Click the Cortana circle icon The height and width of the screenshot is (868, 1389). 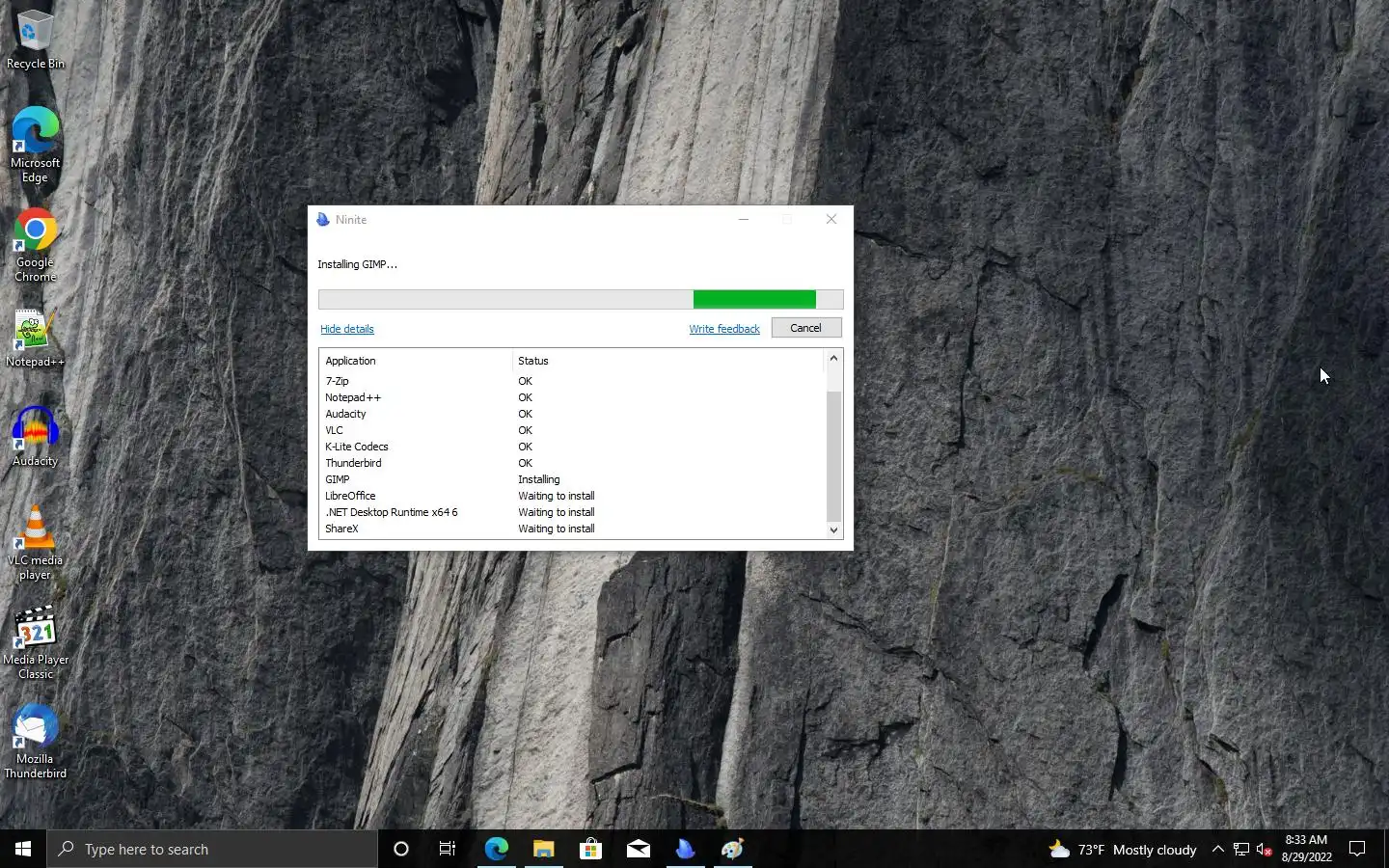coord(401,849)
